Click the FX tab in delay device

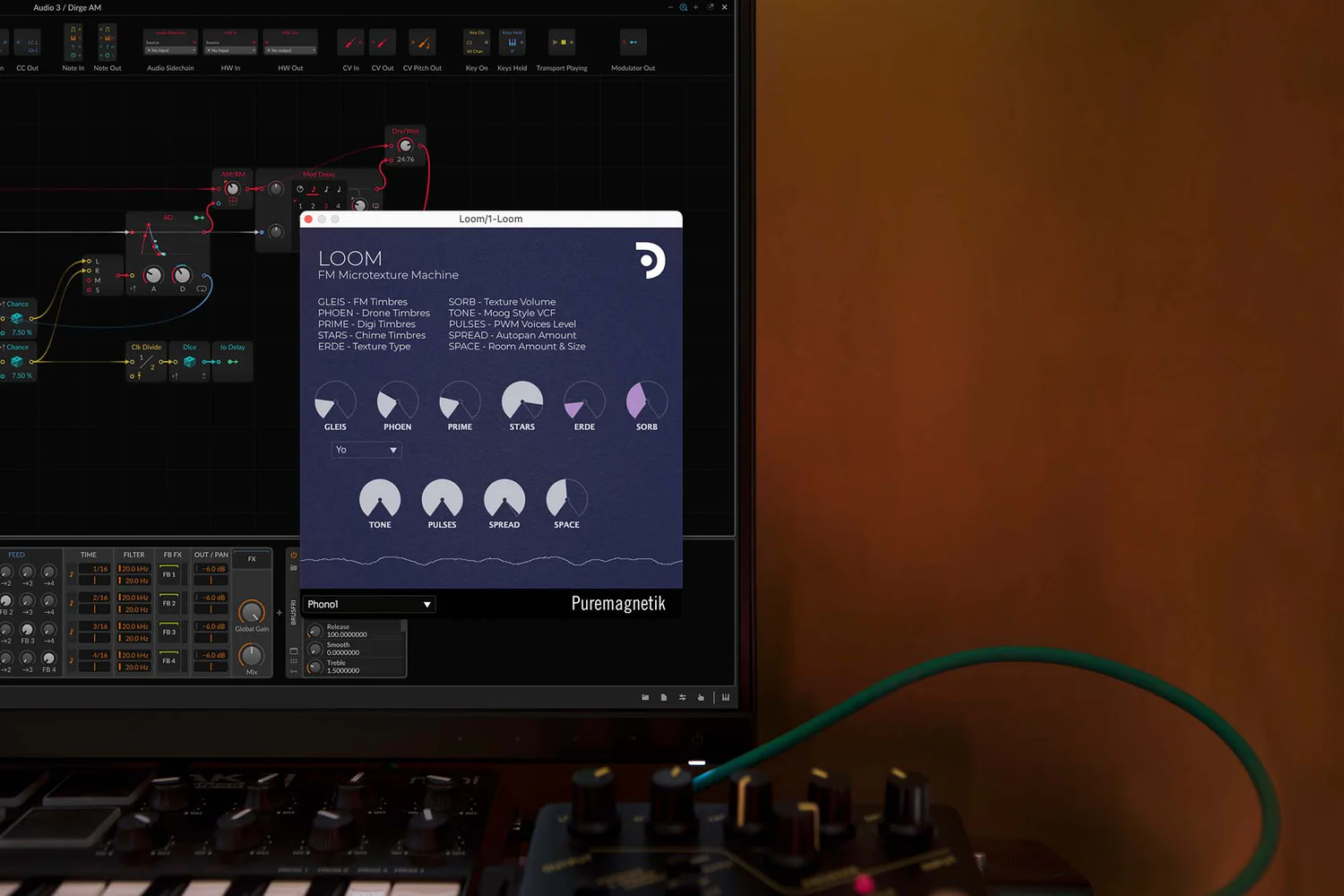point(252,559)
